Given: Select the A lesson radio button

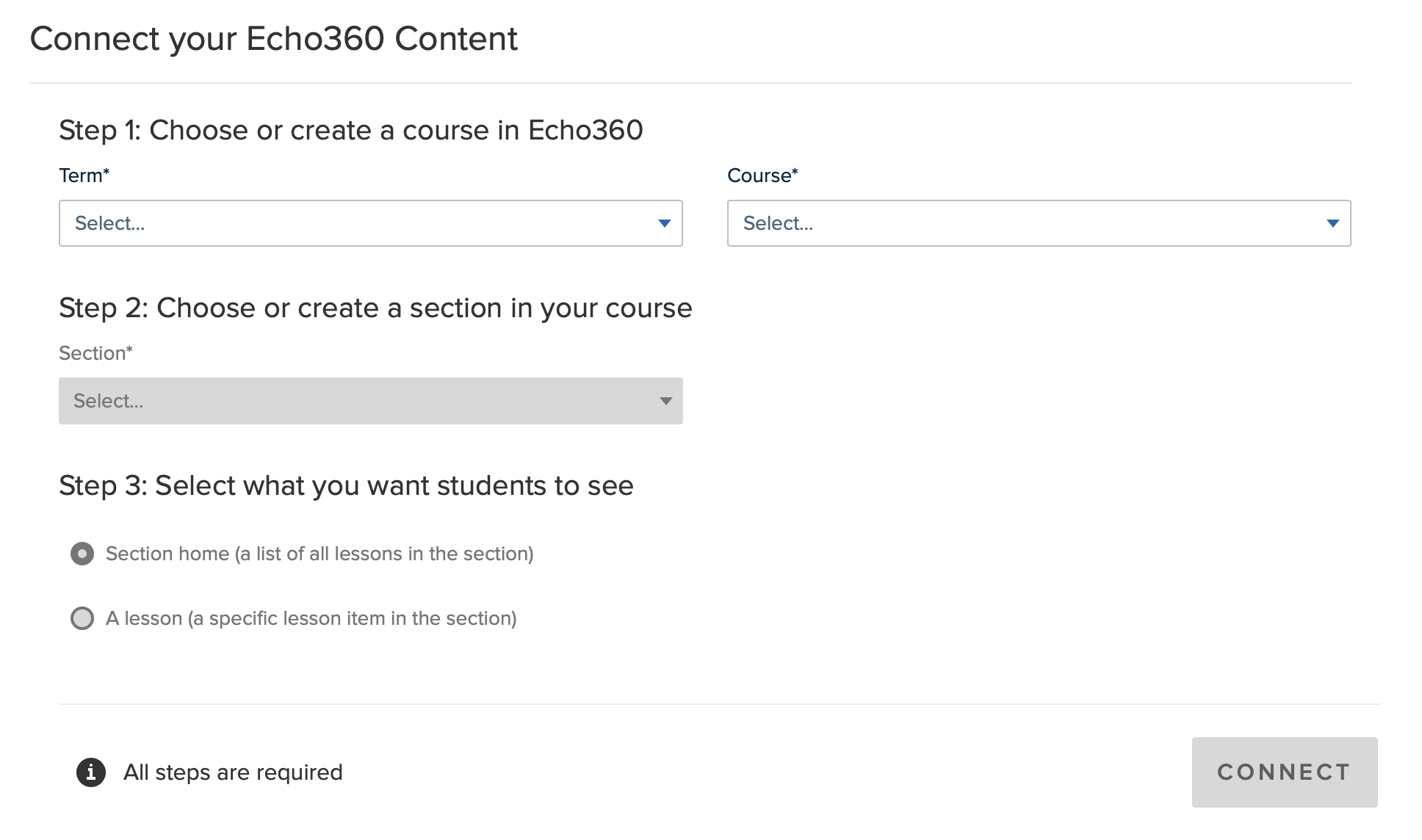Looking at the screenshot, I should [82, 618].
